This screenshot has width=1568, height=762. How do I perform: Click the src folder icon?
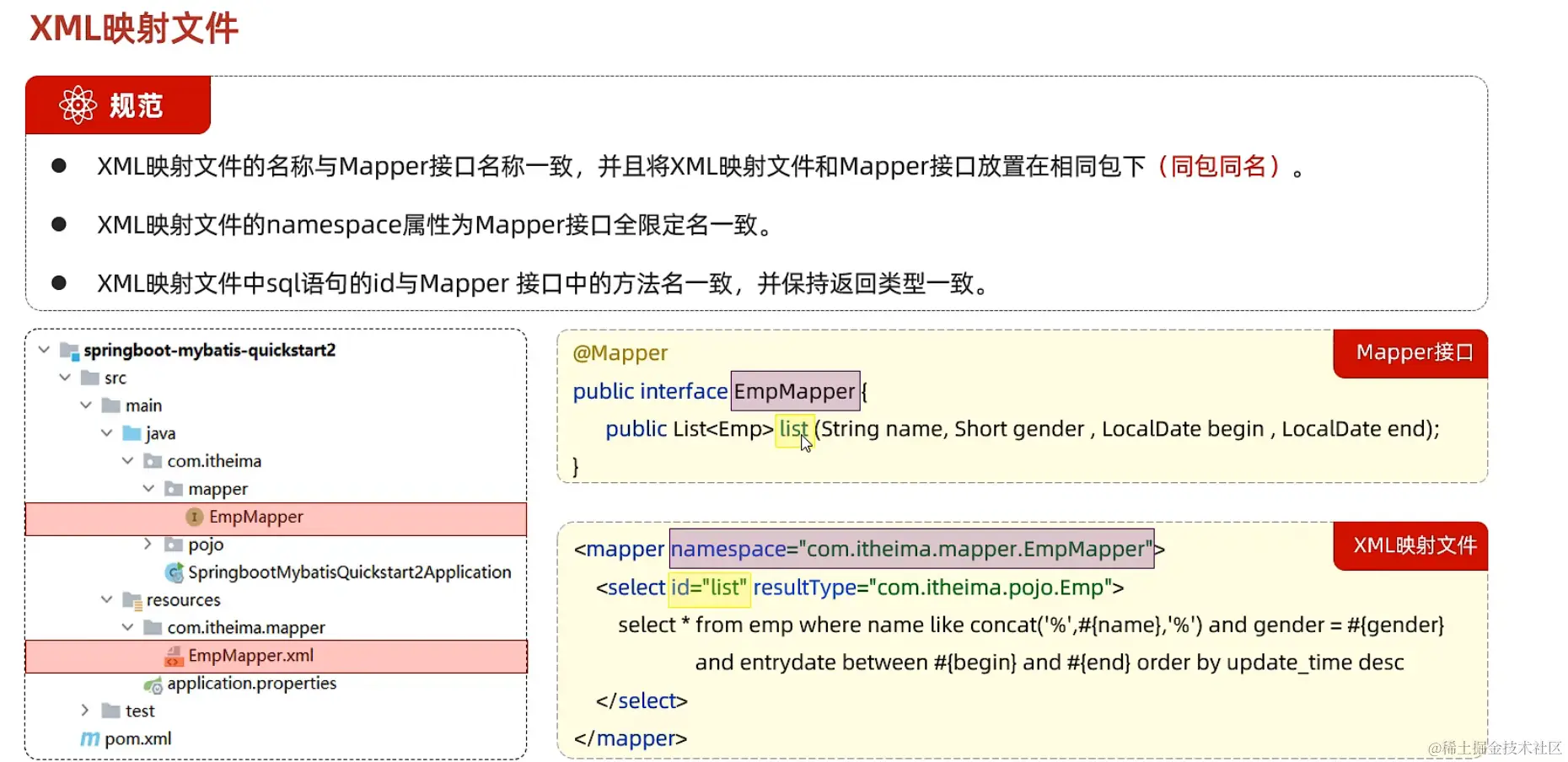point(90,378)
